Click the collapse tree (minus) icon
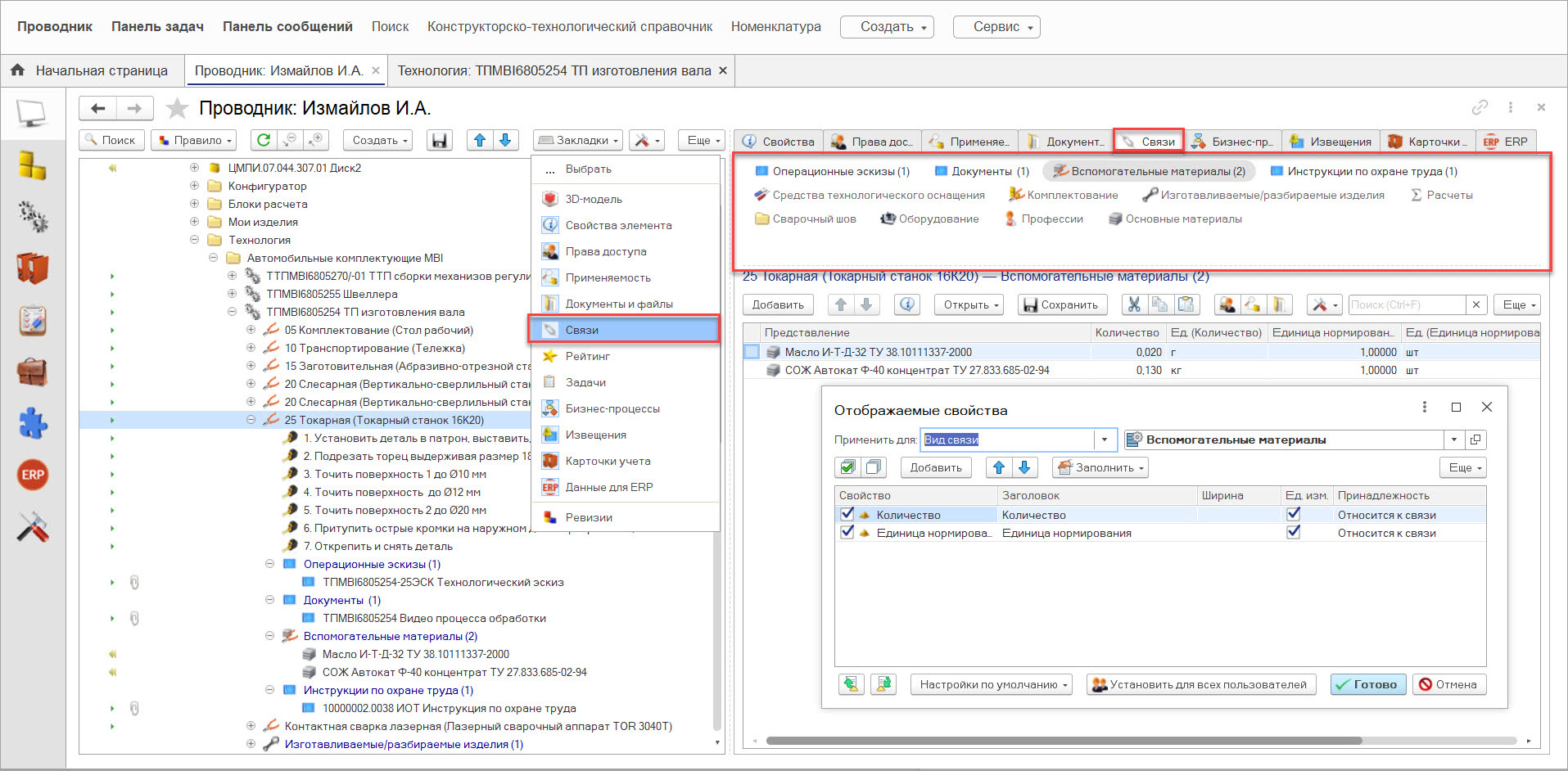The image size is (1568, 771). 290,140
